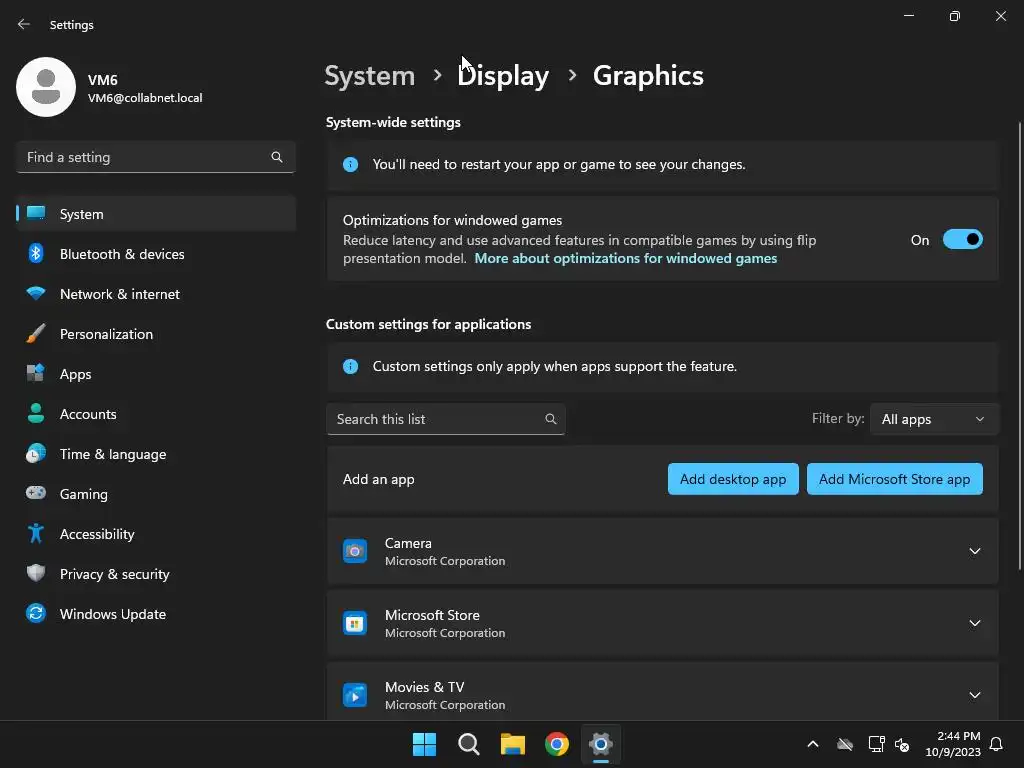Click the VM6@collabnet.local account text
Viewport: 1024px width, 768px height.
pyautogui.click(x=145, y=98)
